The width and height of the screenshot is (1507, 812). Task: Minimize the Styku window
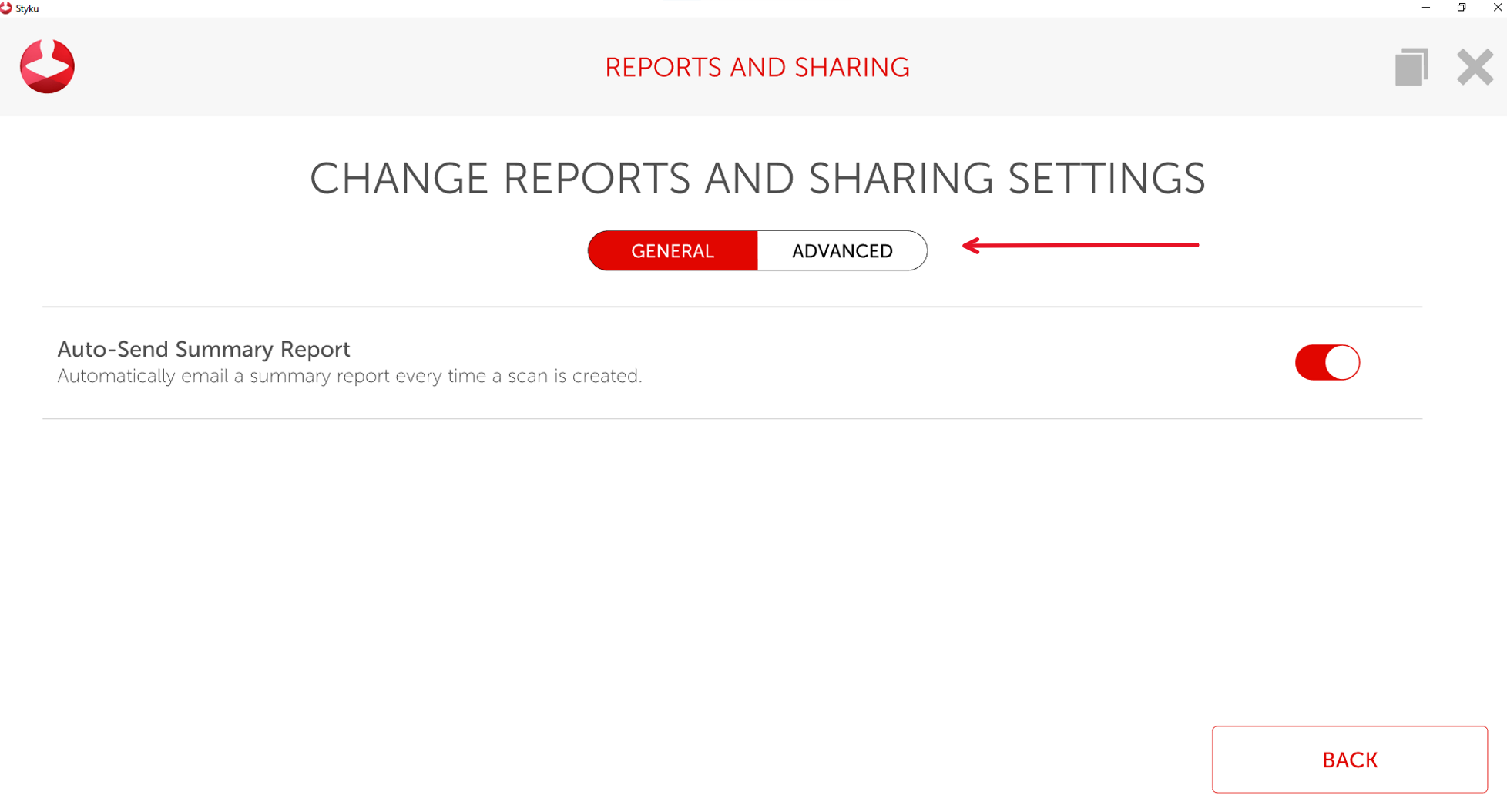tap(1426, 8)
